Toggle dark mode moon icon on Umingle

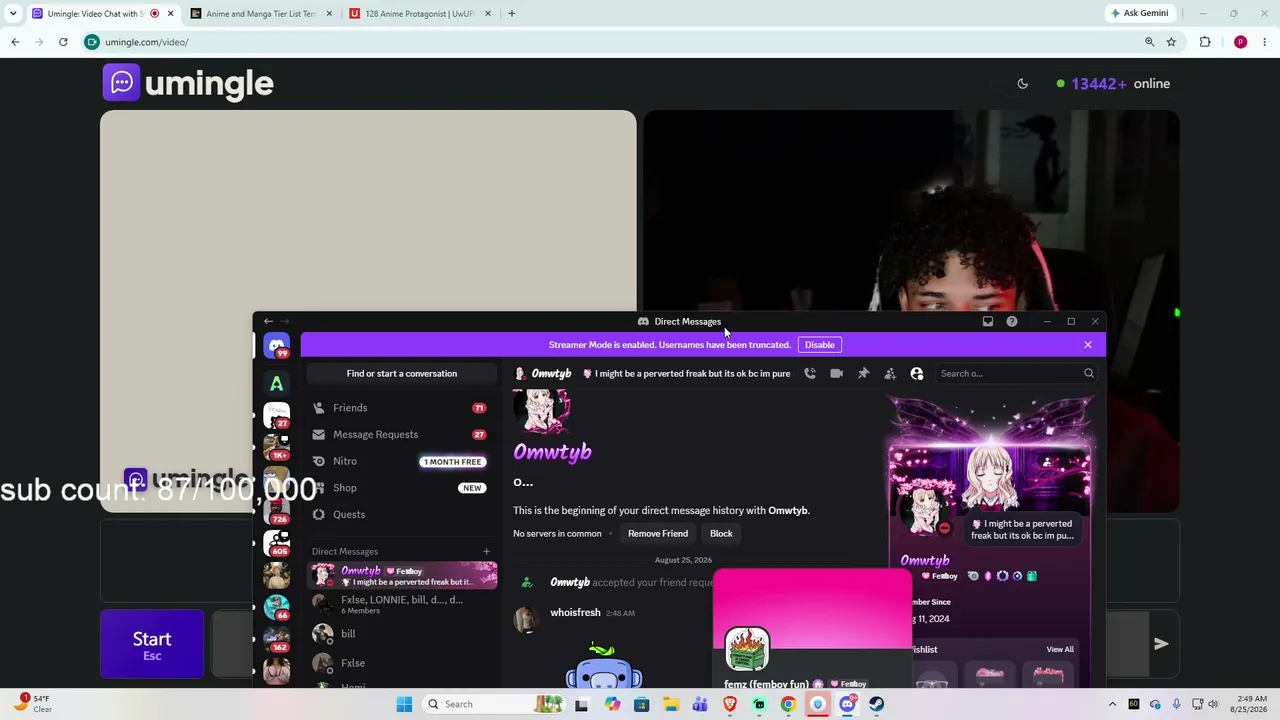[x=1022, y=84]
